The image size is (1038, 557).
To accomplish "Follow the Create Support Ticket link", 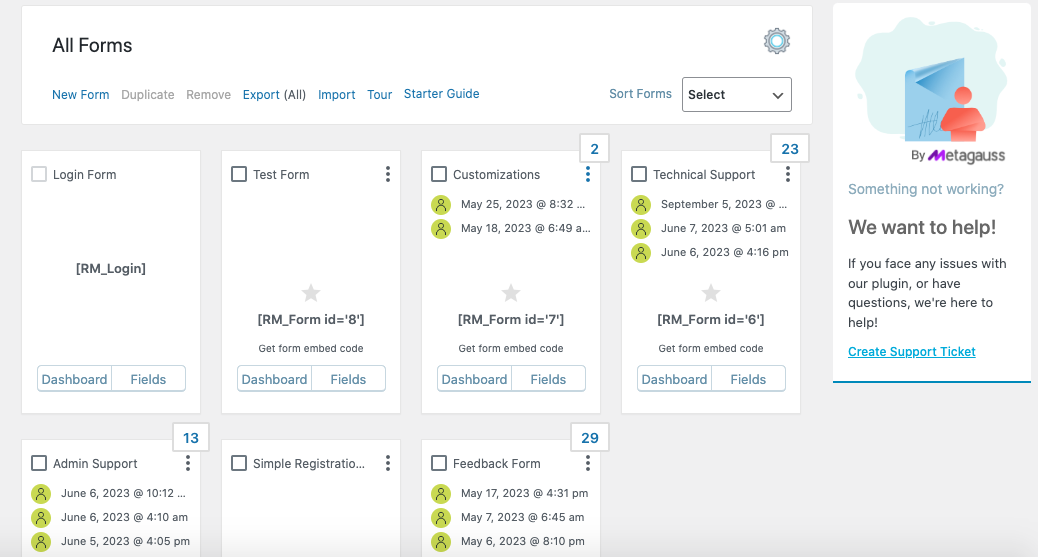I will pyautogui.click(x=912, y=352).
